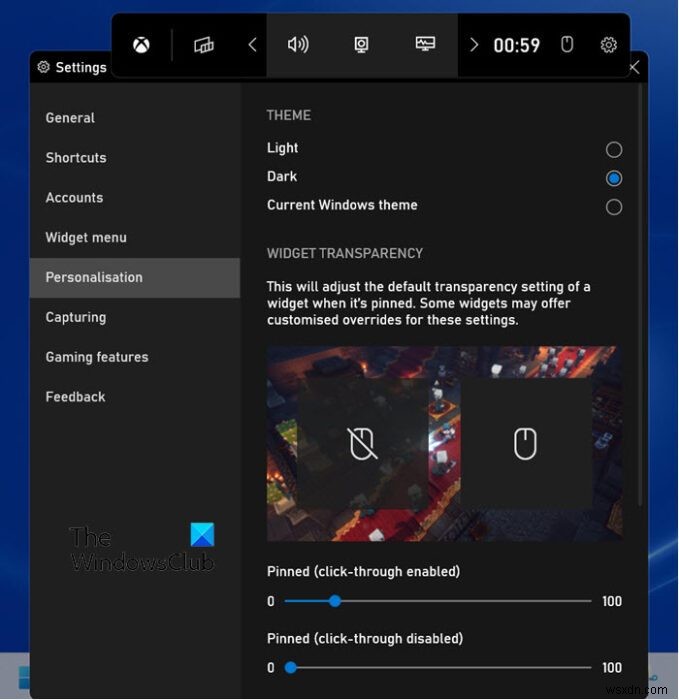Close the Settings window
The height and width of the screenshot is (700, 679).
click(634, 68)
